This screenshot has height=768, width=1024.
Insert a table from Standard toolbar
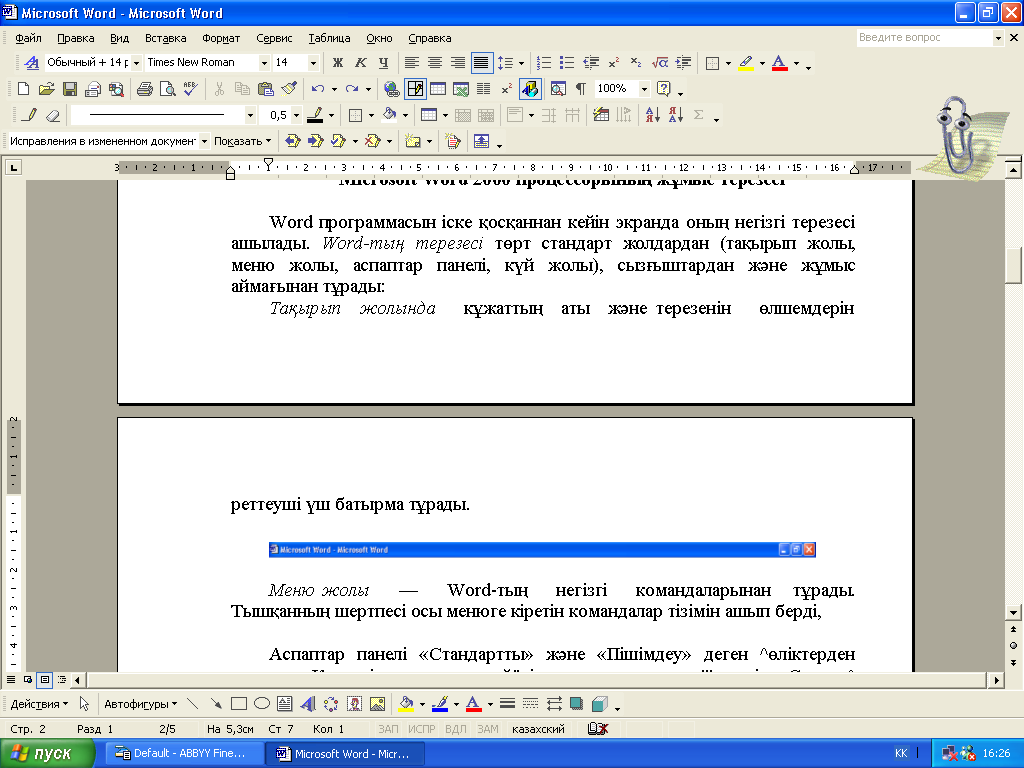(438, 89)
